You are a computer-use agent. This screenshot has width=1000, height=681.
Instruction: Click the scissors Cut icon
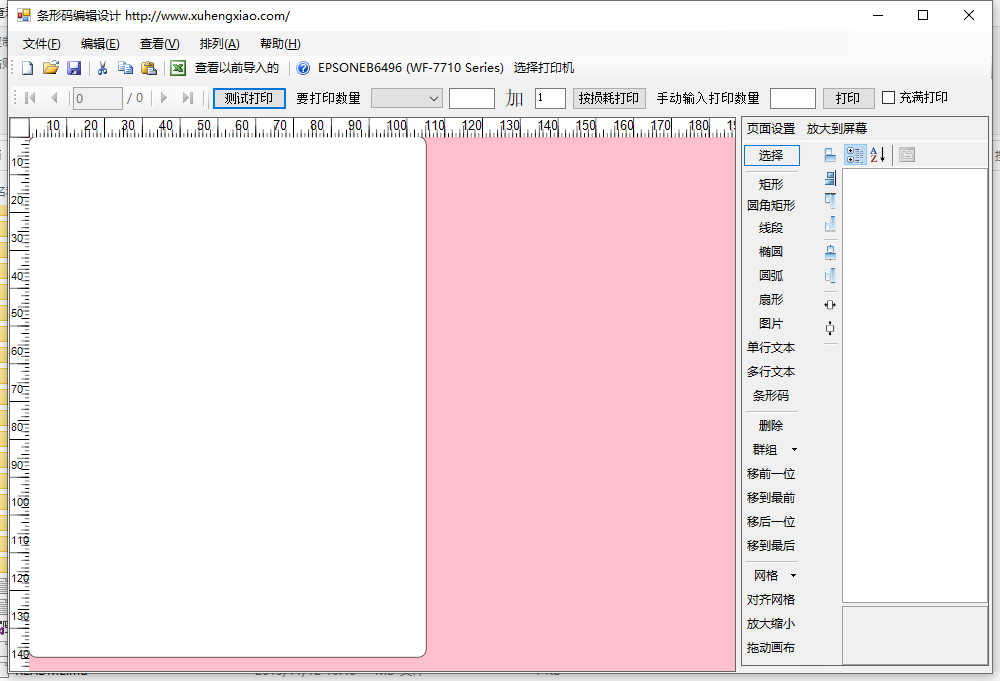pos(102,68)
